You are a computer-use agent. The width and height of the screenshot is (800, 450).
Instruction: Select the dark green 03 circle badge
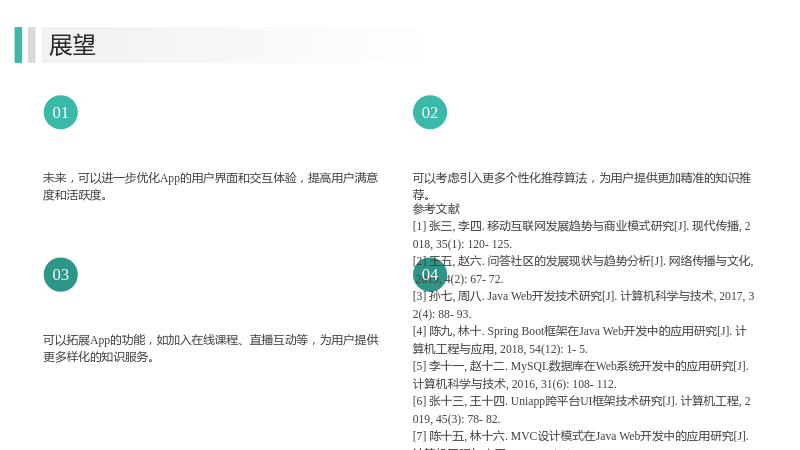[x=61, y=274]
